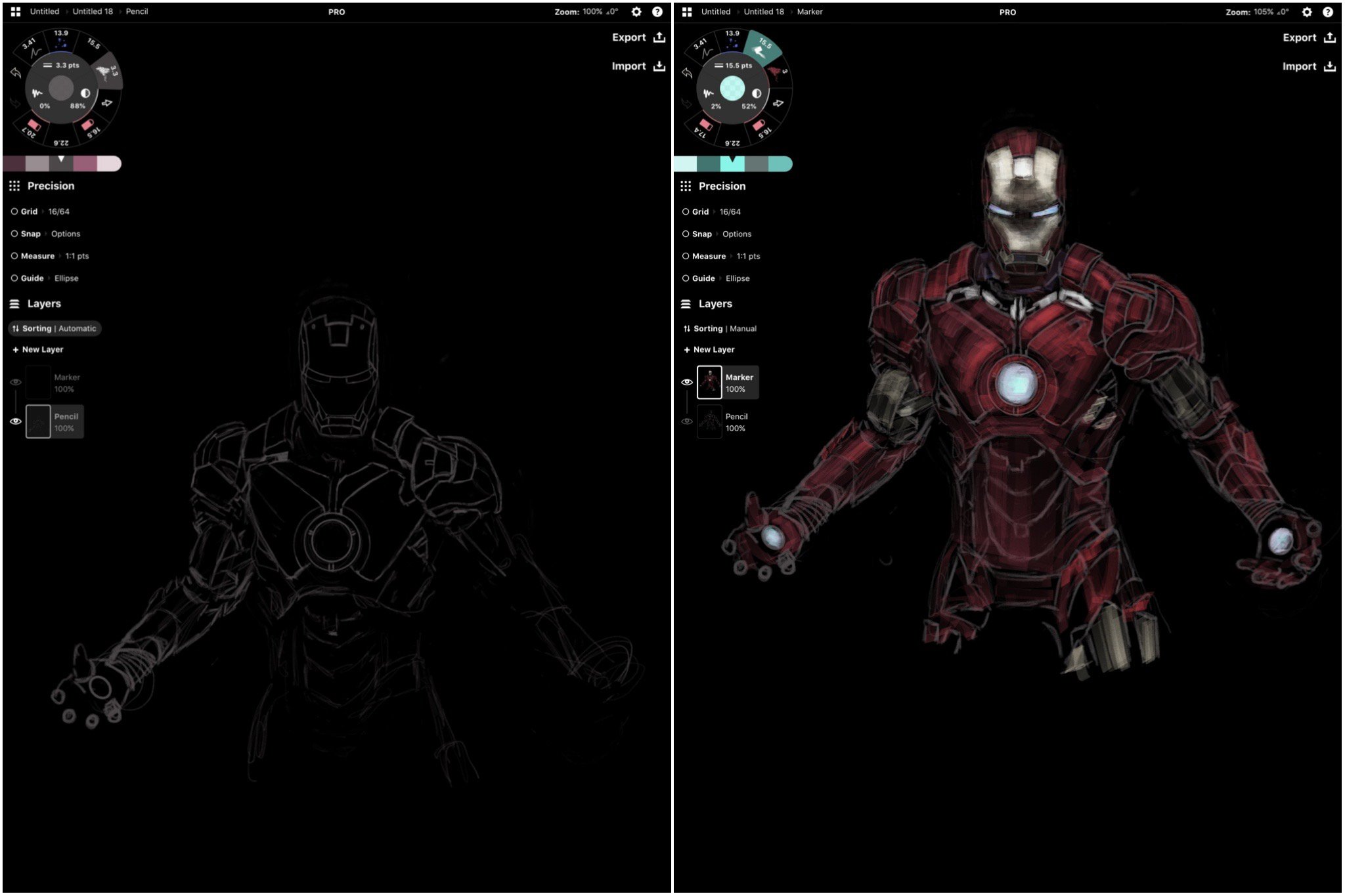This screenshot has width=1345, height=896.
Task: Open settings gear in the left screenshot
Action: coord(636,12)
